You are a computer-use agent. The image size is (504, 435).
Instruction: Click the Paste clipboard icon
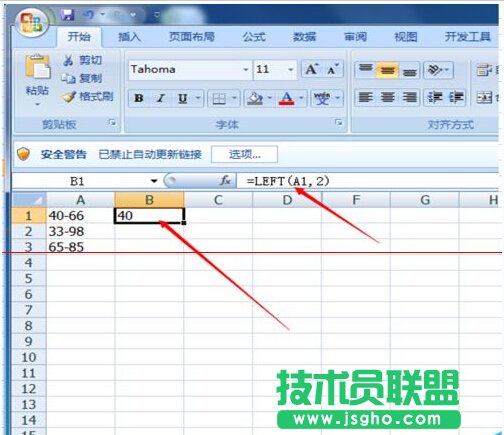tap(38, 67)
